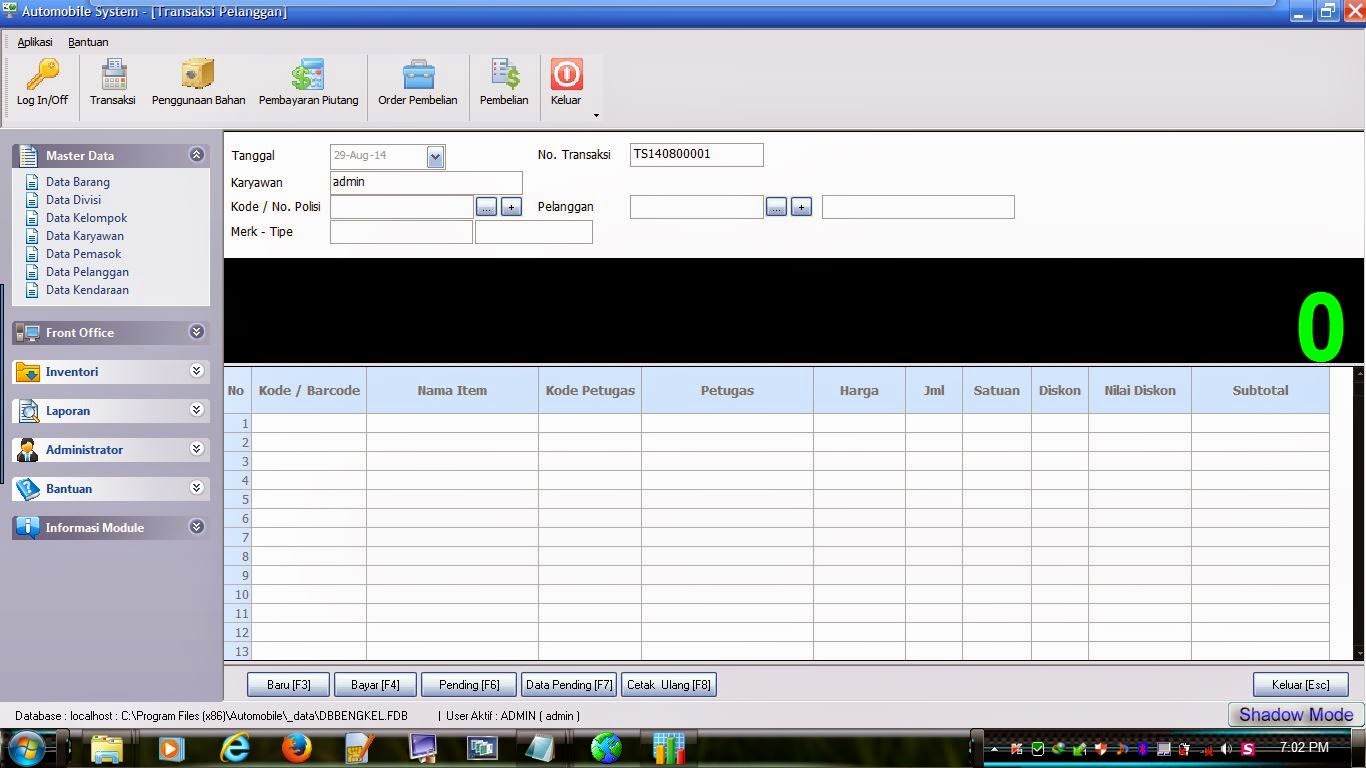The image size is (1366, 768).
Task: Expand the Bantuan sidebar panel
Action: click(x=197, y=488)
